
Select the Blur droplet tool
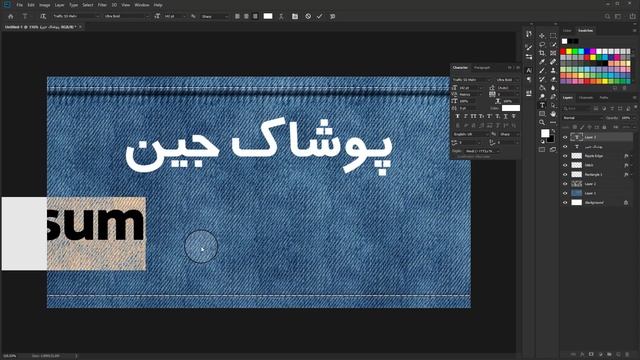pyautogui.click(x=553, y=88)
